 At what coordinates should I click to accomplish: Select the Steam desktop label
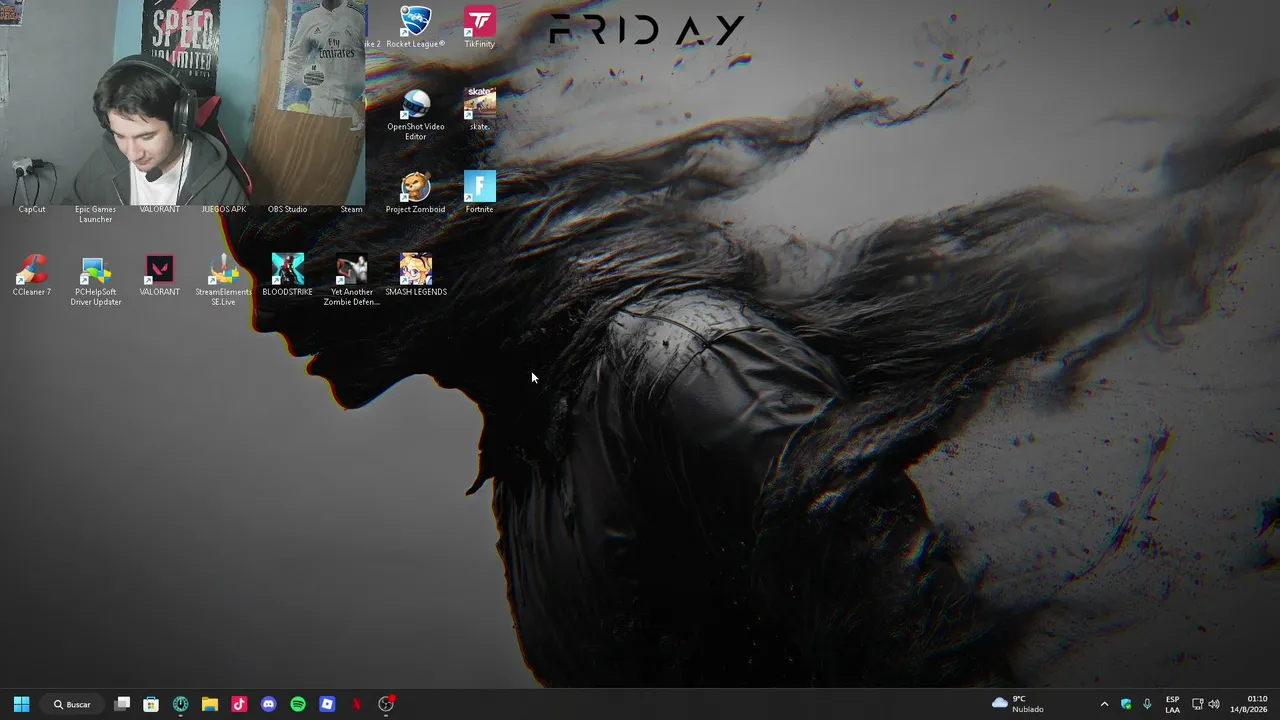[x=351, y=209]
